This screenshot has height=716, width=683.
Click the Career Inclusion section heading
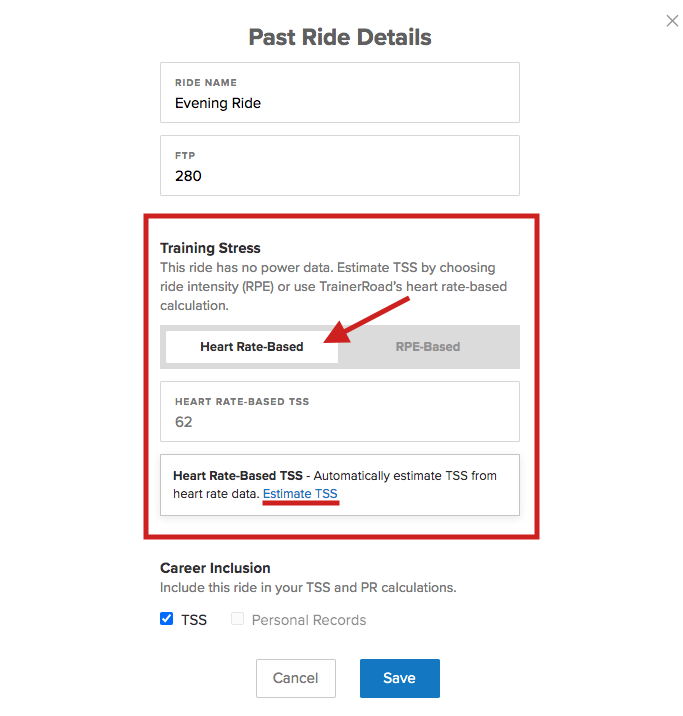point(215,568)
